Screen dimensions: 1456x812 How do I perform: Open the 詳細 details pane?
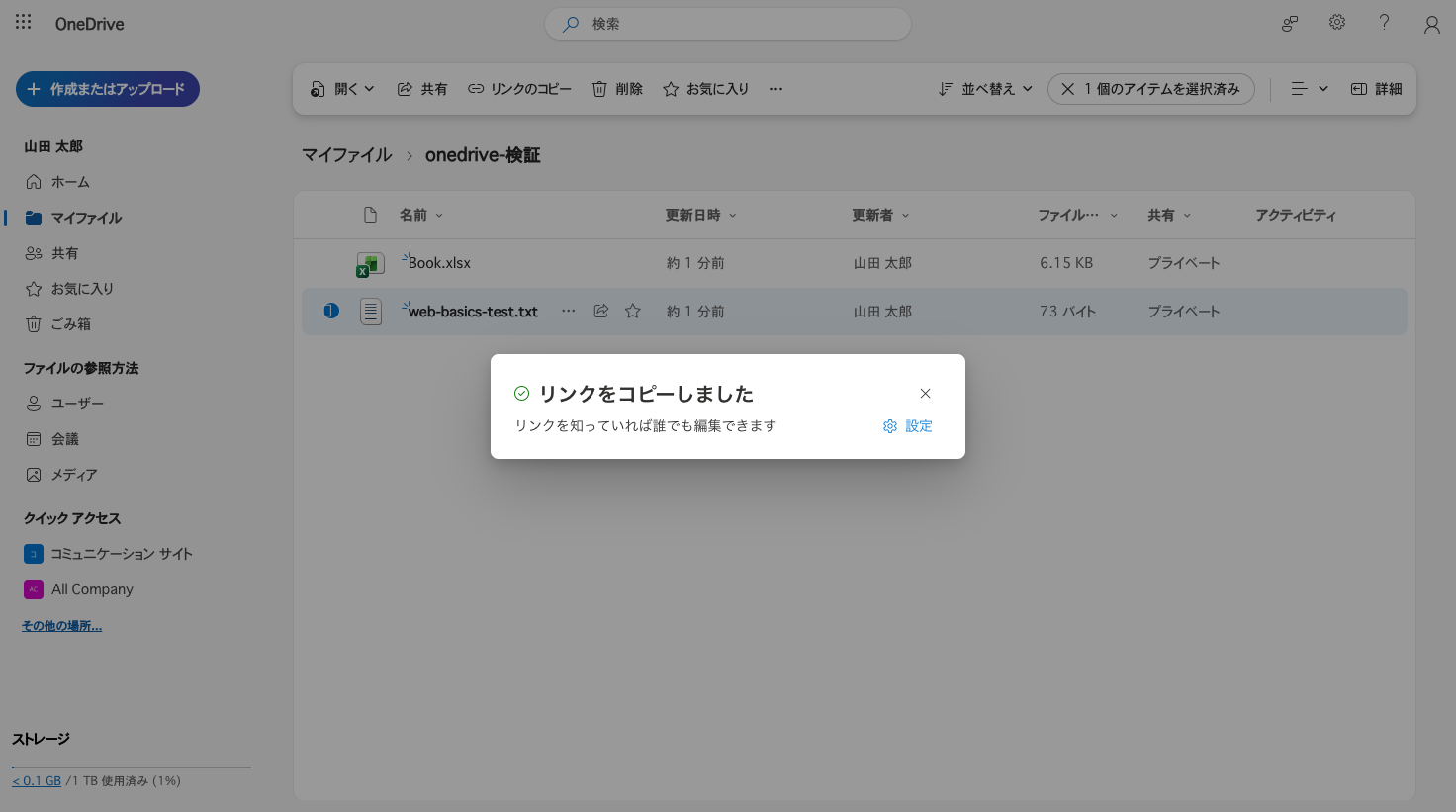pyautogui.click(x=1377, y=89)
